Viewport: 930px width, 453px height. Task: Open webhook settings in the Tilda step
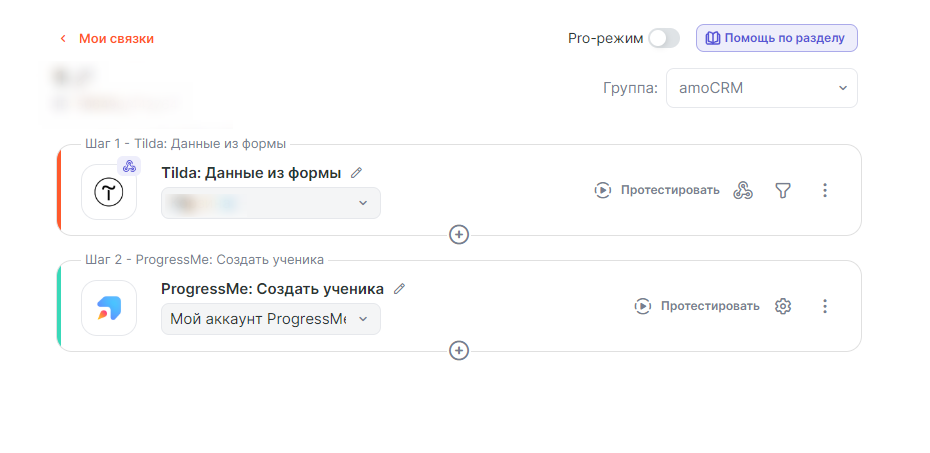click(742, 190)
